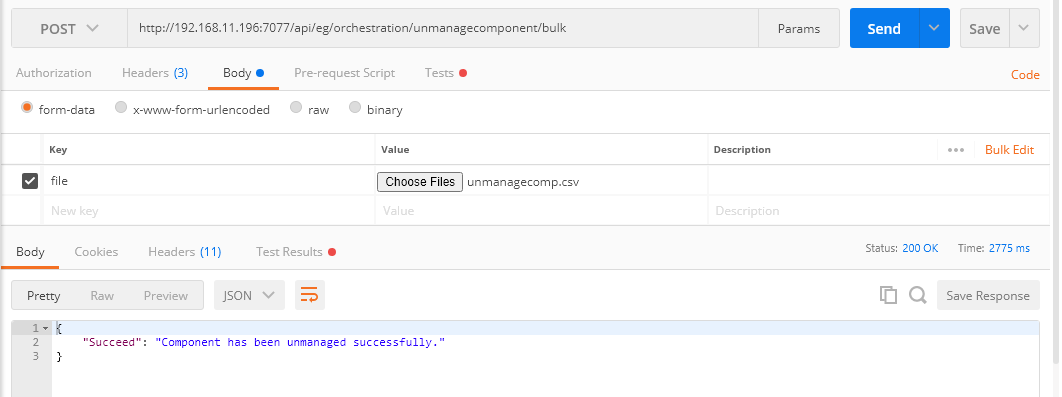The width and height of the screenshot is (1062, 397).
Task: Open the response Headers (11) tab
Action: (185, 252)
